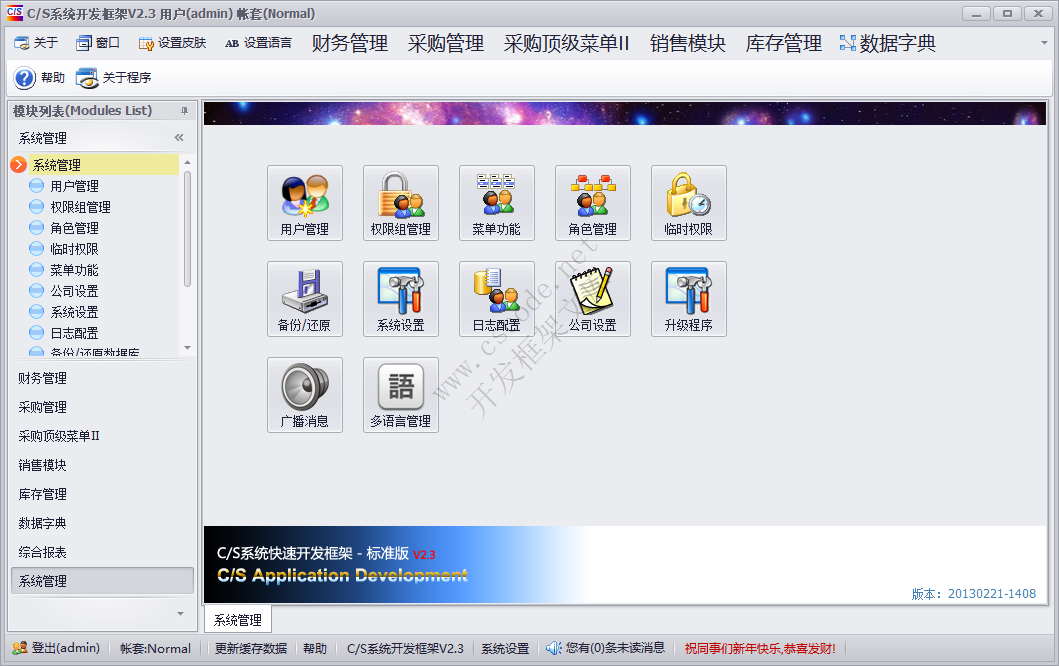Screen dimensions: 1059x666
Task: Click the red new-year greeting status text
Action: [x=760, y=648]
